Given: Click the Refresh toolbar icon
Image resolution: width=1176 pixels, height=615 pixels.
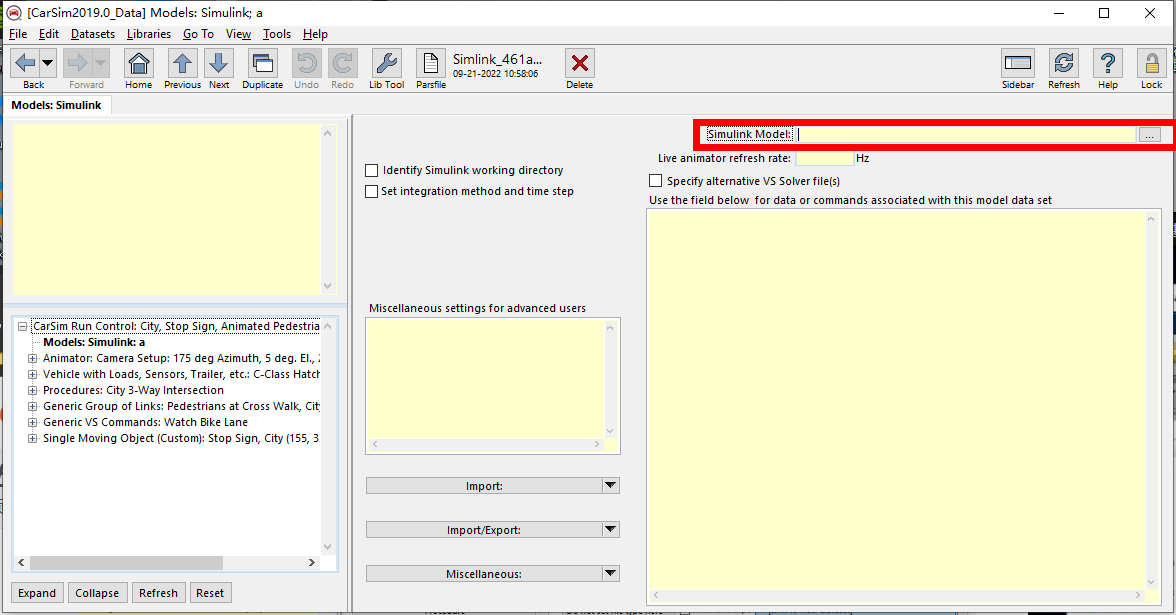Looking at the screenshot, I should [x=1064, y=63].
